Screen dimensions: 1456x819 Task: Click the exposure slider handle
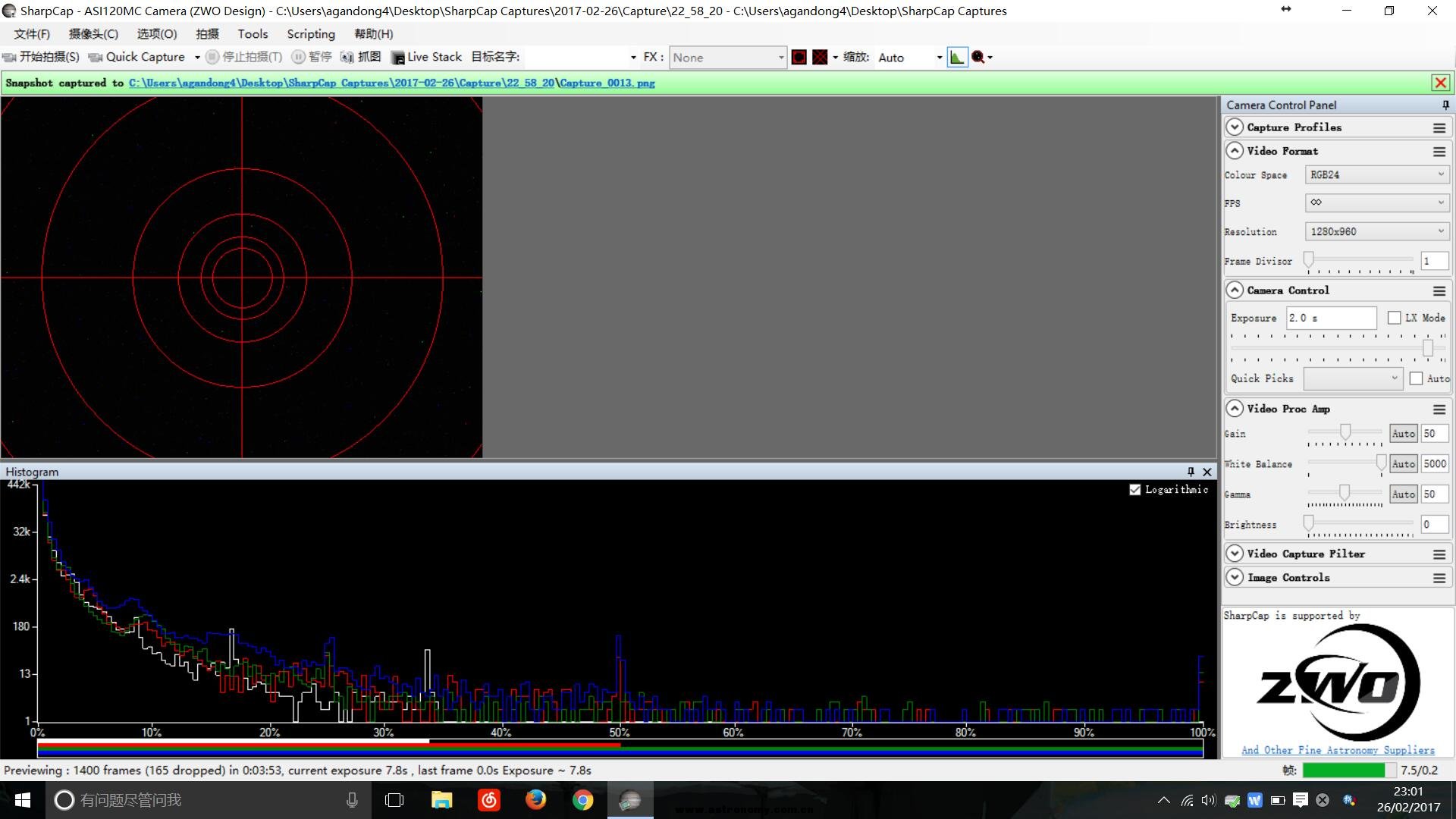click(x=1428, y=347)
